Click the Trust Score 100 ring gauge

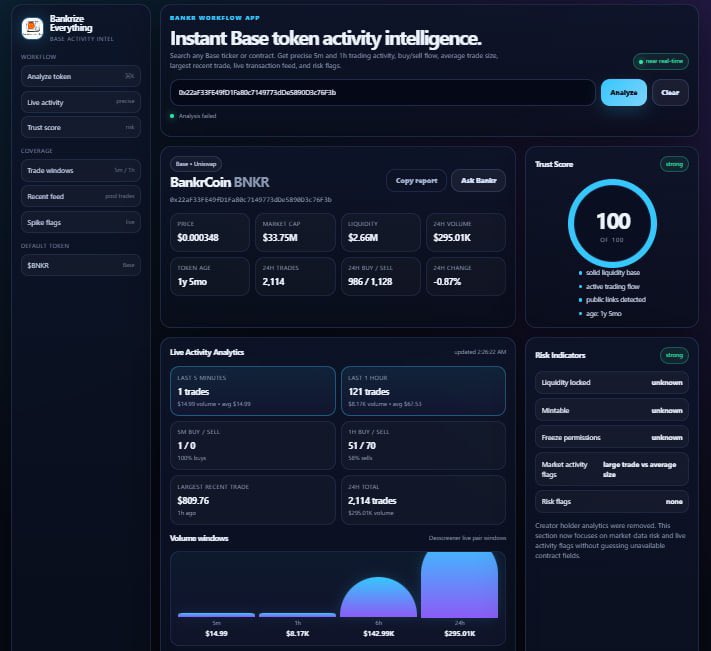612,223
